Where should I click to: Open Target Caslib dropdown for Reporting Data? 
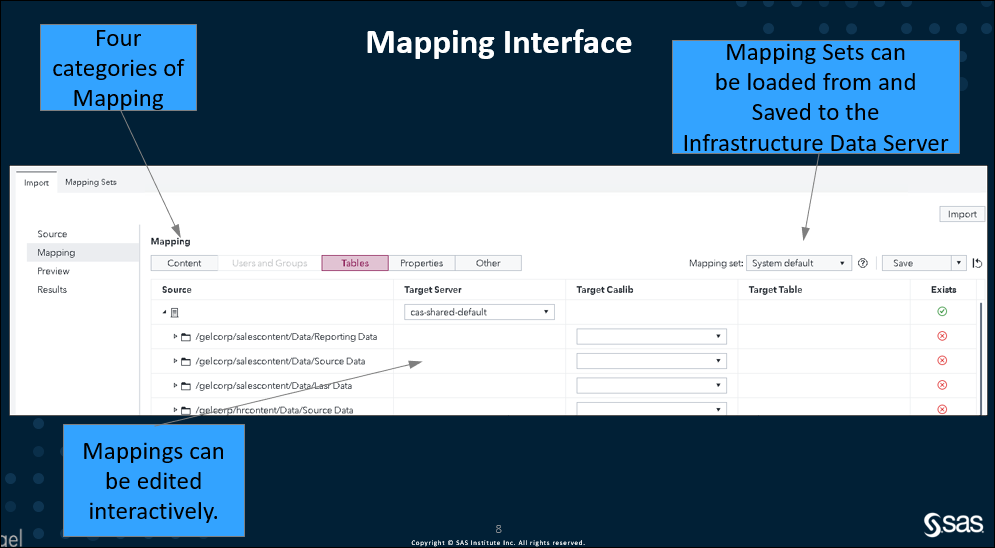click(x=651, y=336)
